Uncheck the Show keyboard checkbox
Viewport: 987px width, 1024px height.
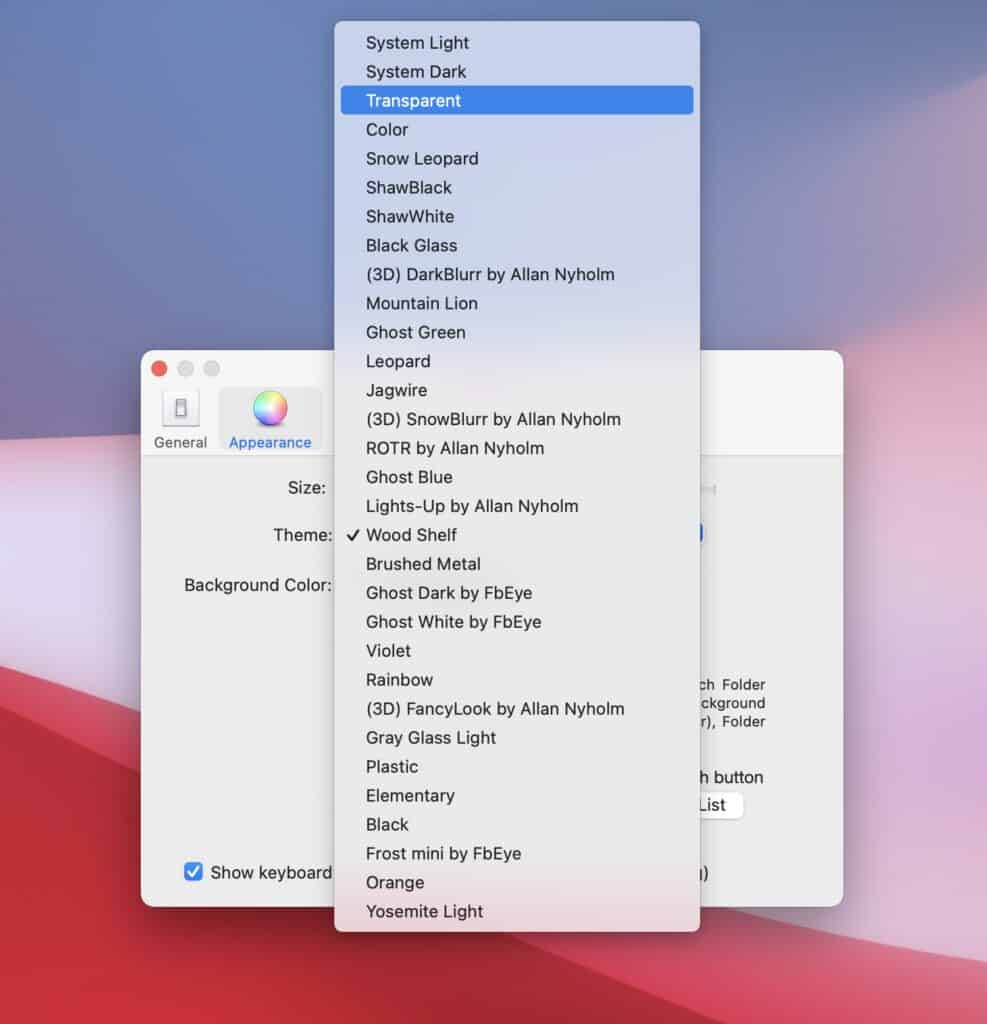pos(193,872)
